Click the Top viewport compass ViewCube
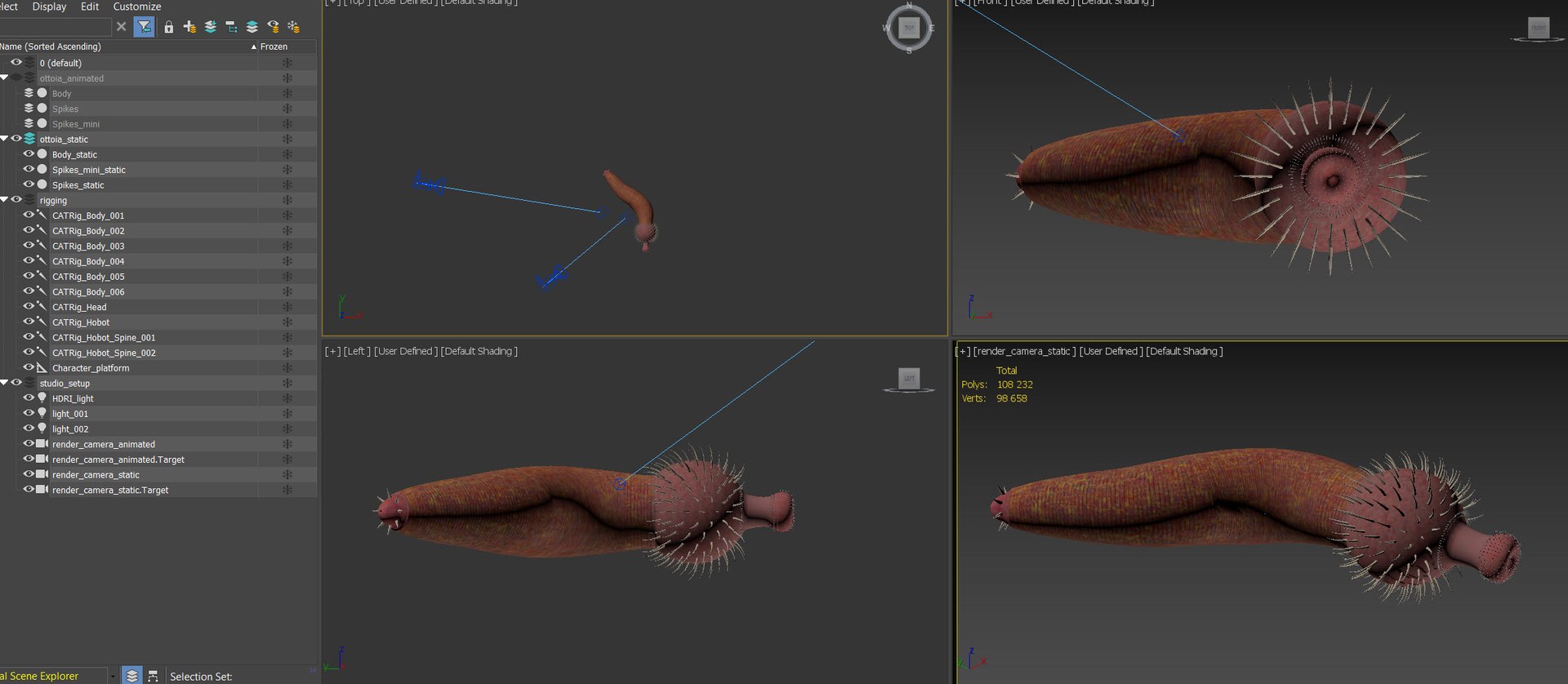Viewport: 1568px width, 684px height. pyautogui.click(x=909, y=28)
